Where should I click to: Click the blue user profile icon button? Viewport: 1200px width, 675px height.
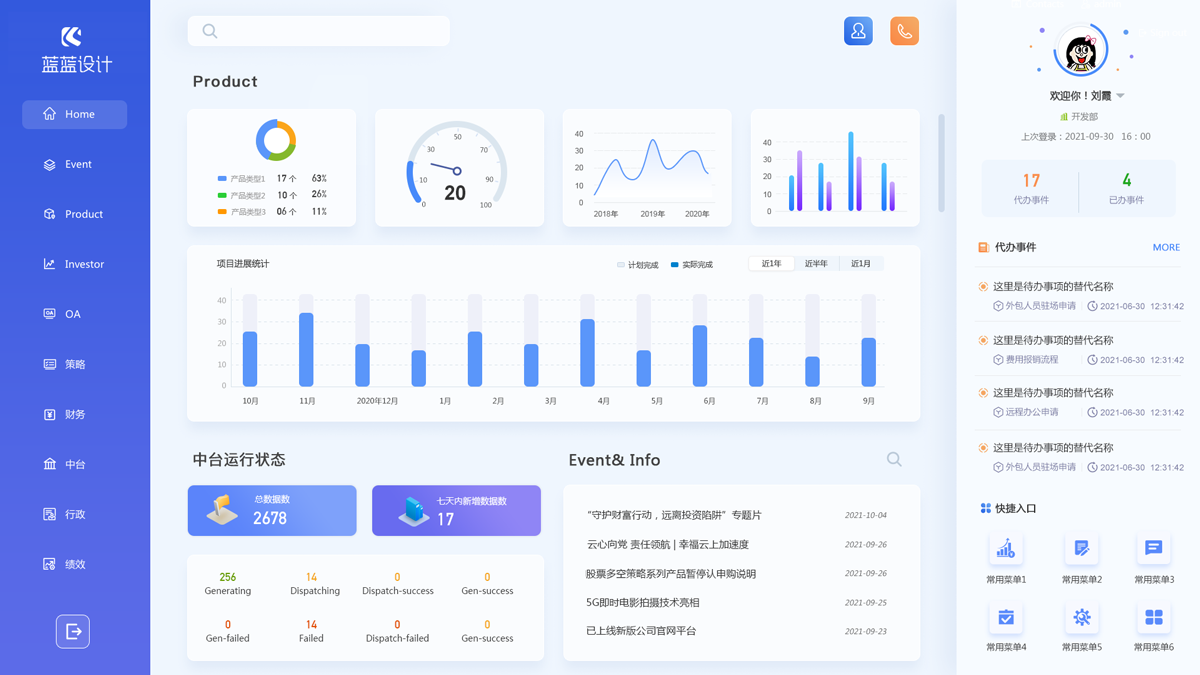(858, 31)
